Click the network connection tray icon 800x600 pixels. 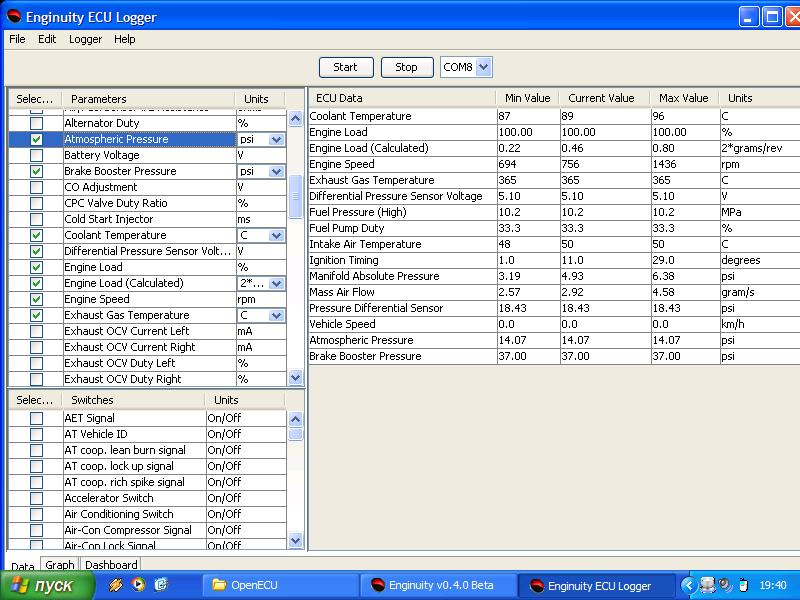click(708, 585)
